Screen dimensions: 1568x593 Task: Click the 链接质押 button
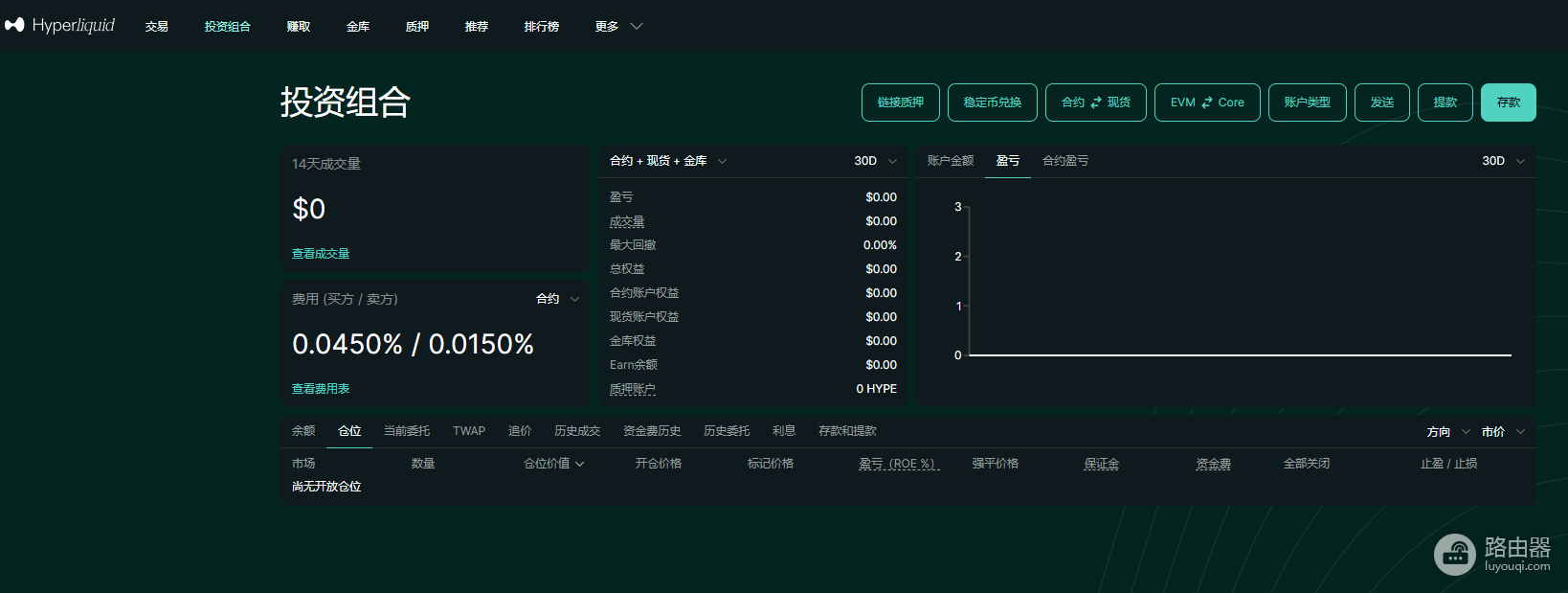click(x=901, y=103)
